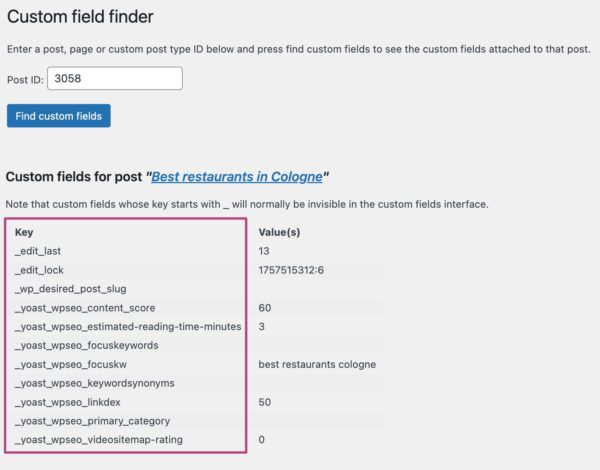This screenshot has width=600, height=470.
Task: Select the _yoast_wpseo_keywordsynonyms key
Action: (95, 383)
